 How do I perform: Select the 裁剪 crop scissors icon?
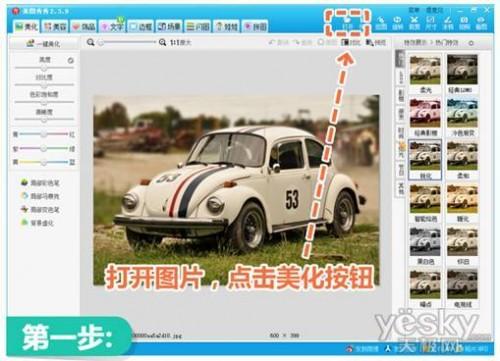pyautogui.click(x=414, y=23)
